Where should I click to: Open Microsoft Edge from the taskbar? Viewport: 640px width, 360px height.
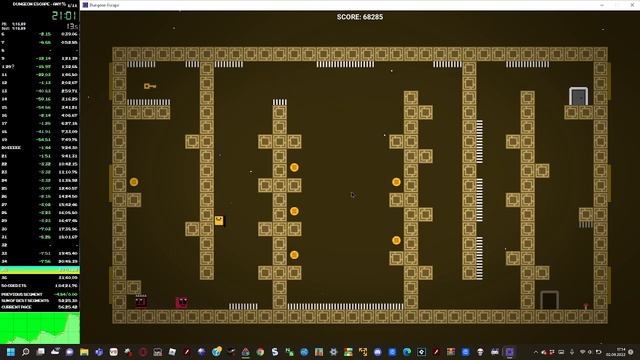pyautogui.click(x=407, y=352)
